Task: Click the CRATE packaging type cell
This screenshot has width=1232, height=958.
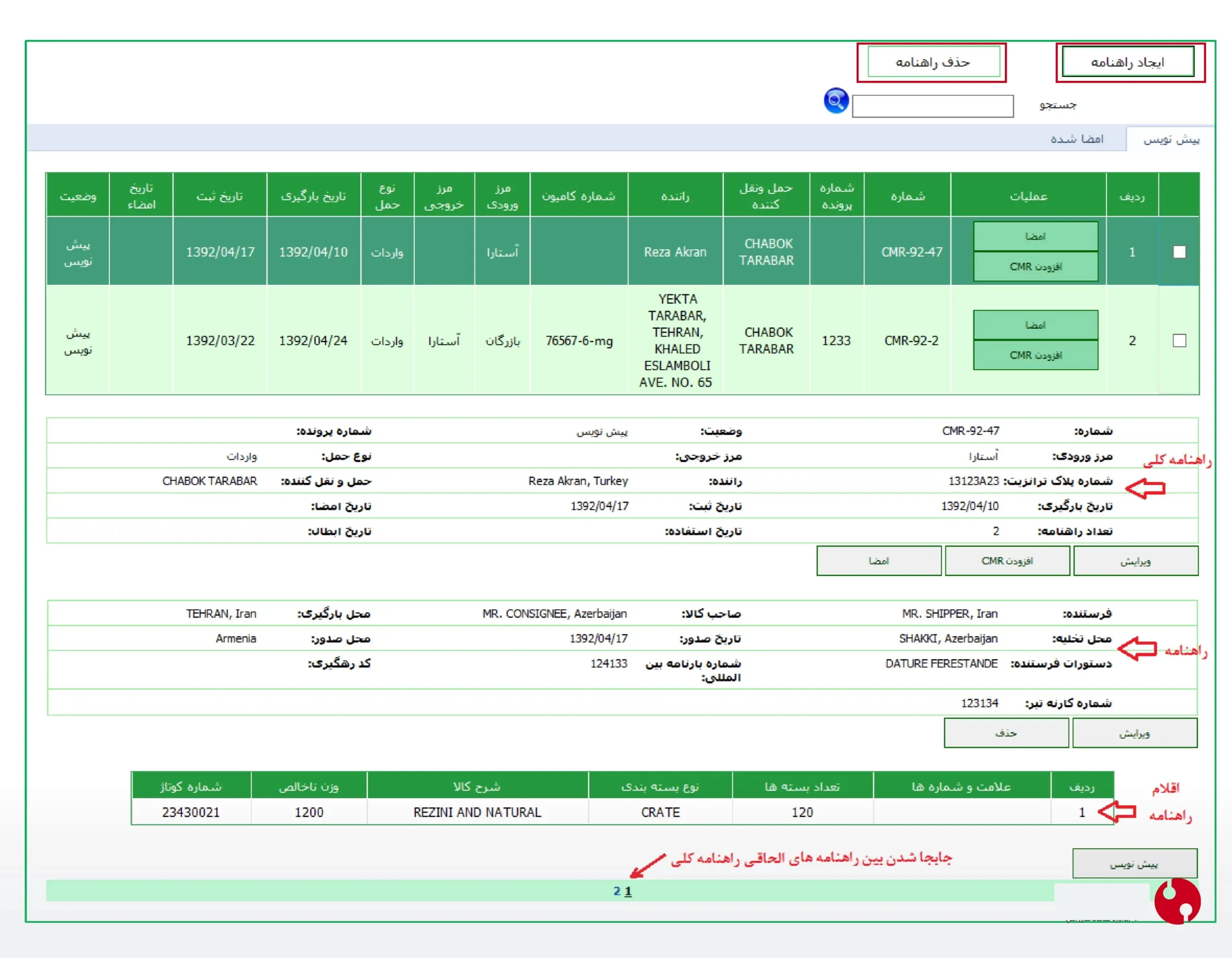Action: 661,812
